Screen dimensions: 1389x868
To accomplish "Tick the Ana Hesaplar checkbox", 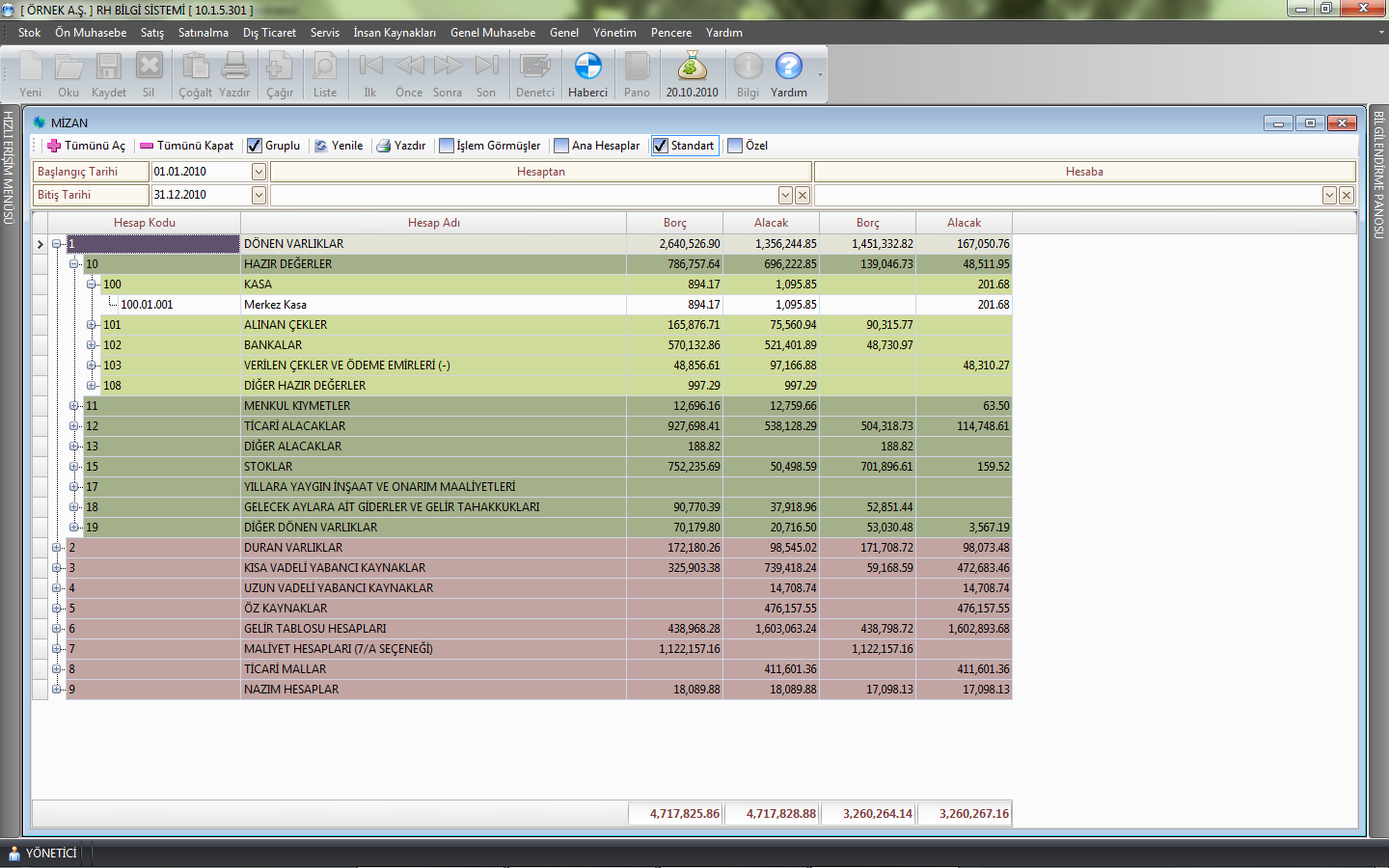I will (x=561, y=146).
